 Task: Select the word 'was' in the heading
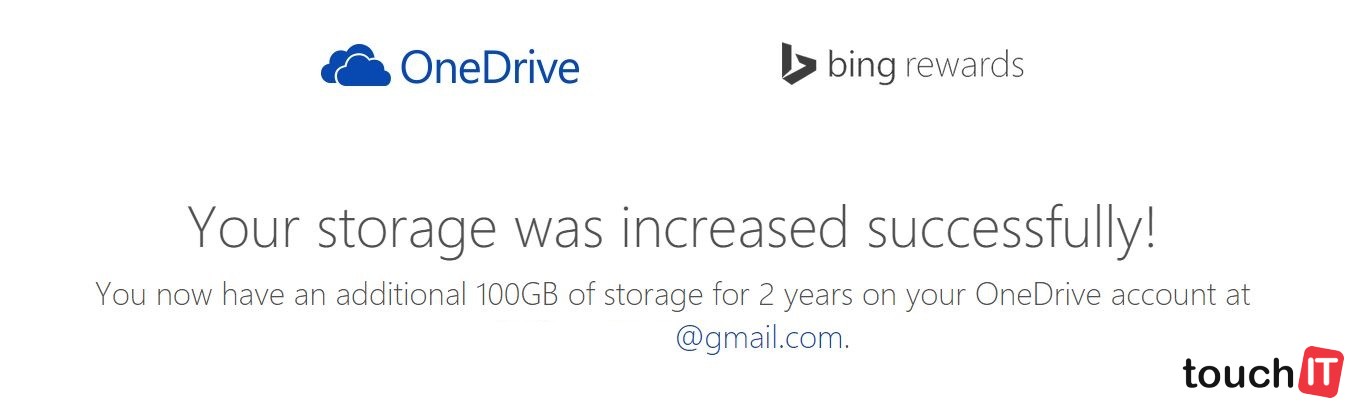558,229
